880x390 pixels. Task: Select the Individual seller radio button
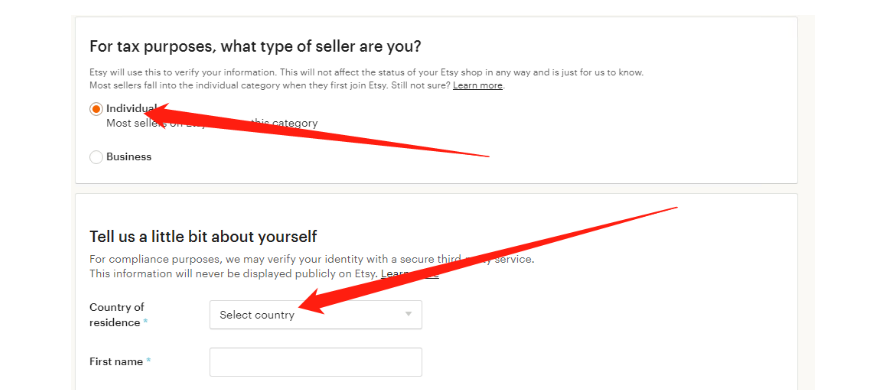pos(96,109)
